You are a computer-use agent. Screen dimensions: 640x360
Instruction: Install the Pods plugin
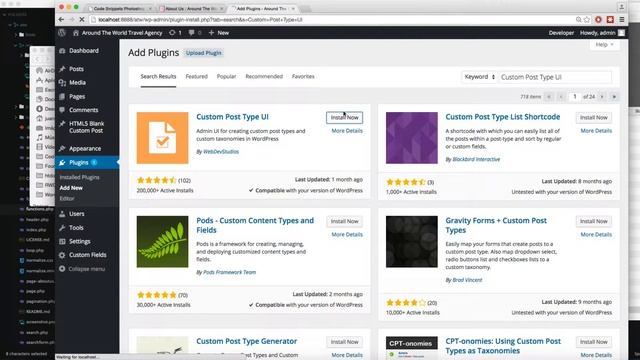coord(344,221)
